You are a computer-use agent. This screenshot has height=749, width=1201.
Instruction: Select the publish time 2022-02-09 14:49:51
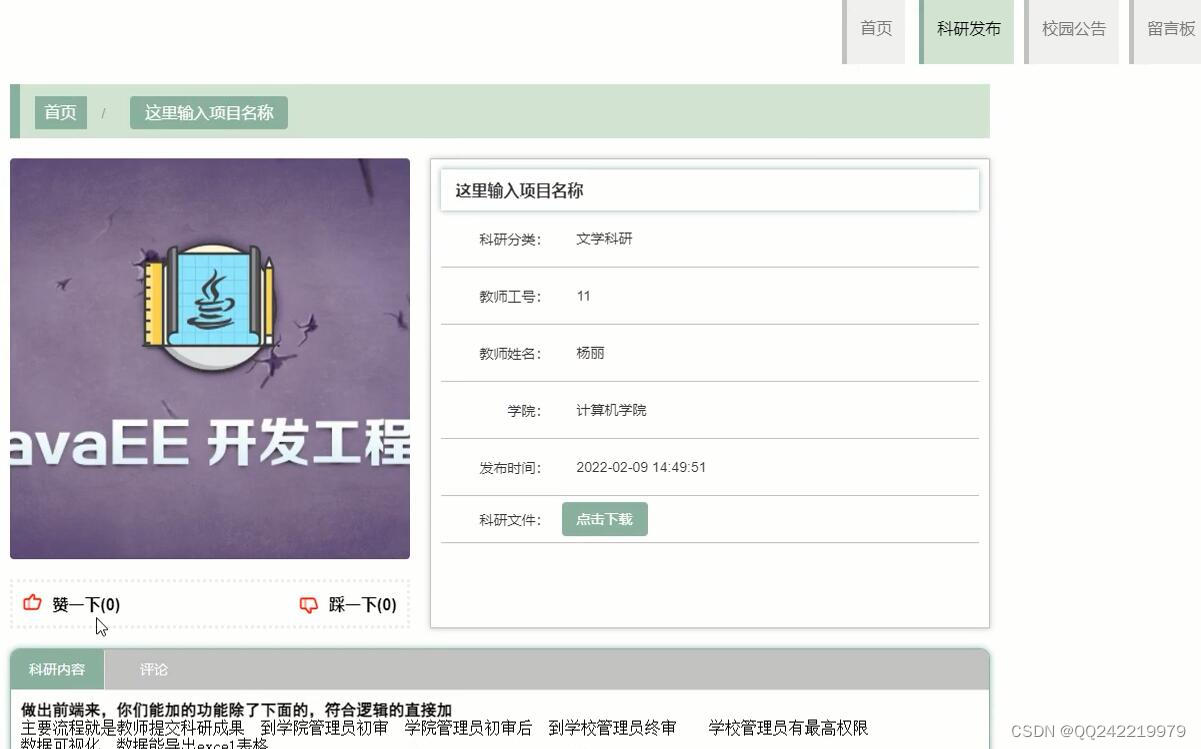click(x=641, y=467)
